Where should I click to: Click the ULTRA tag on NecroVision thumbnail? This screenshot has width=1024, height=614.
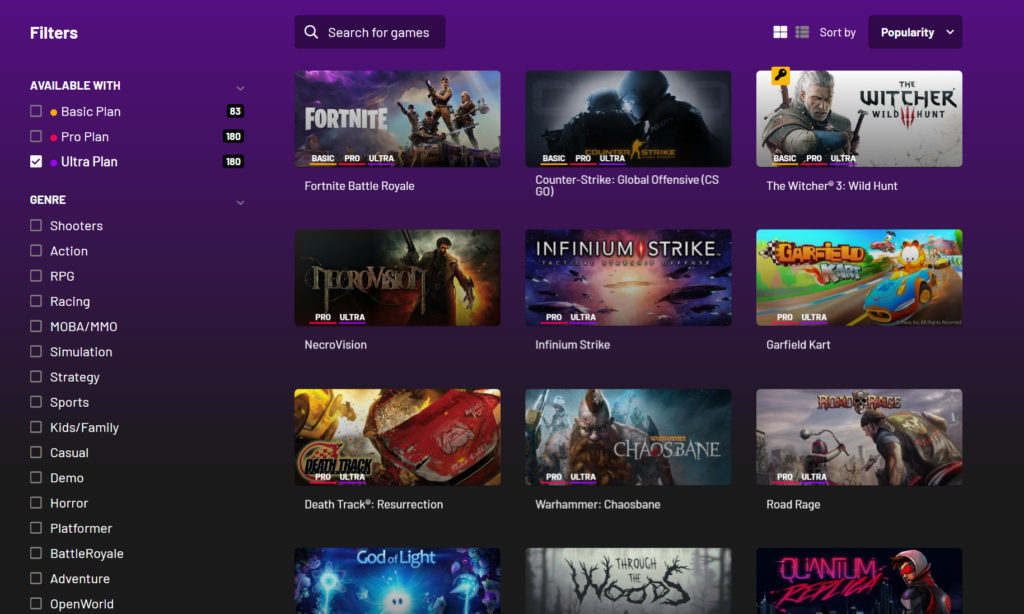point(352,318)
